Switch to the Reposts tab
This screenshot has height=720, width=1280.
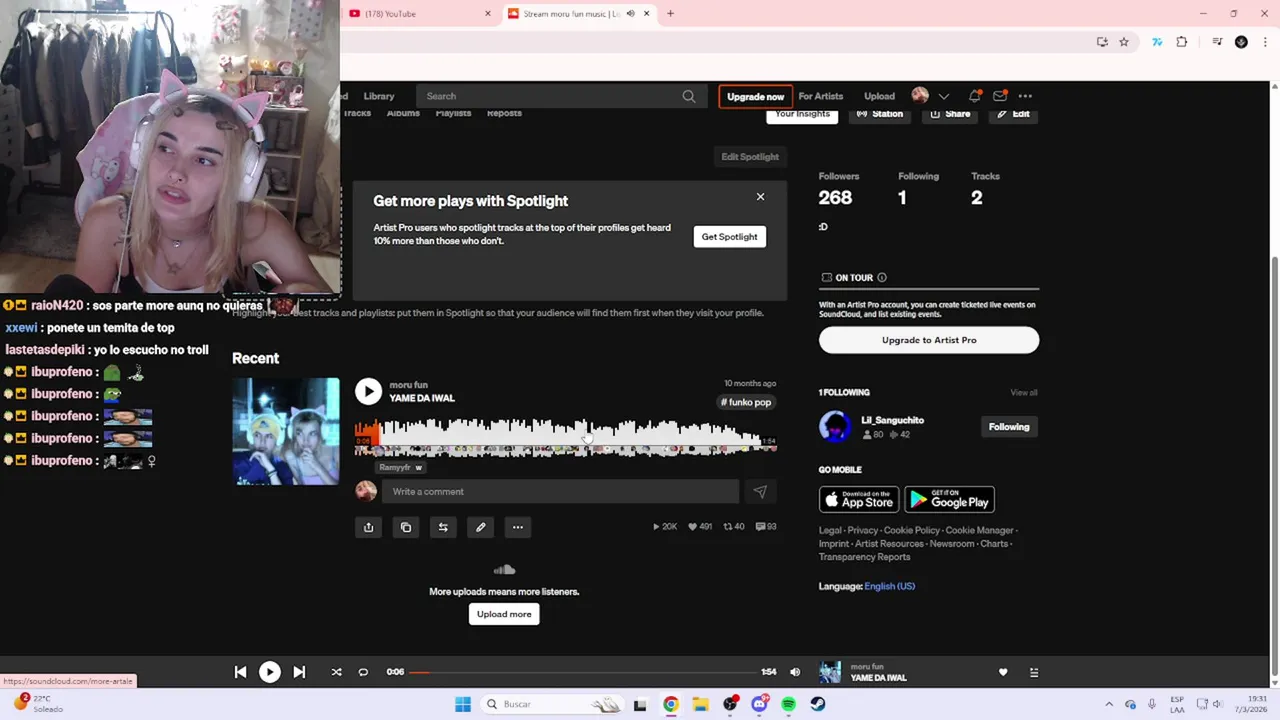pyautogui.click(x=504, y=113)
